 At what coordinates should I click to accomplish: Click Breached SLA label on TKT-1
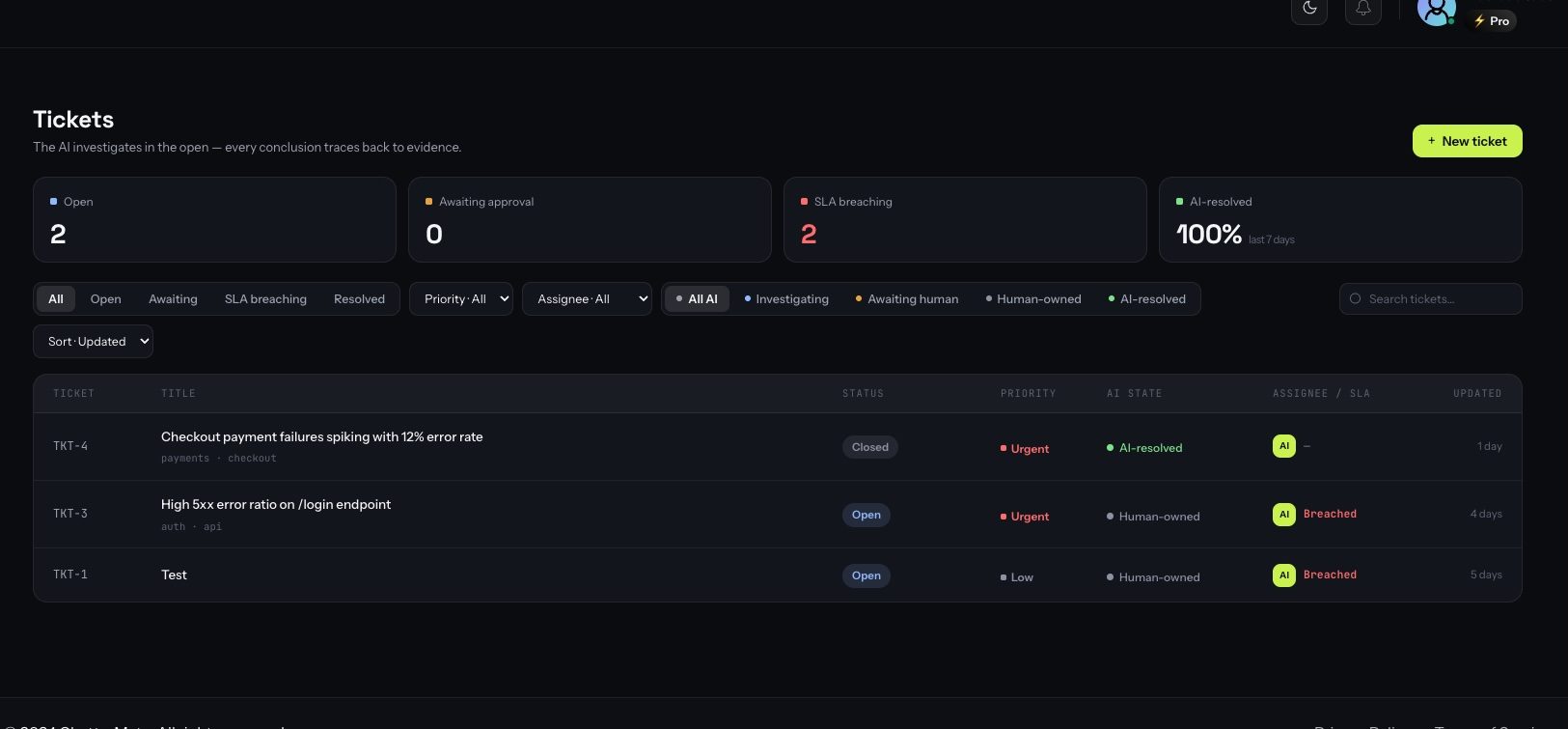(1330, 575)
